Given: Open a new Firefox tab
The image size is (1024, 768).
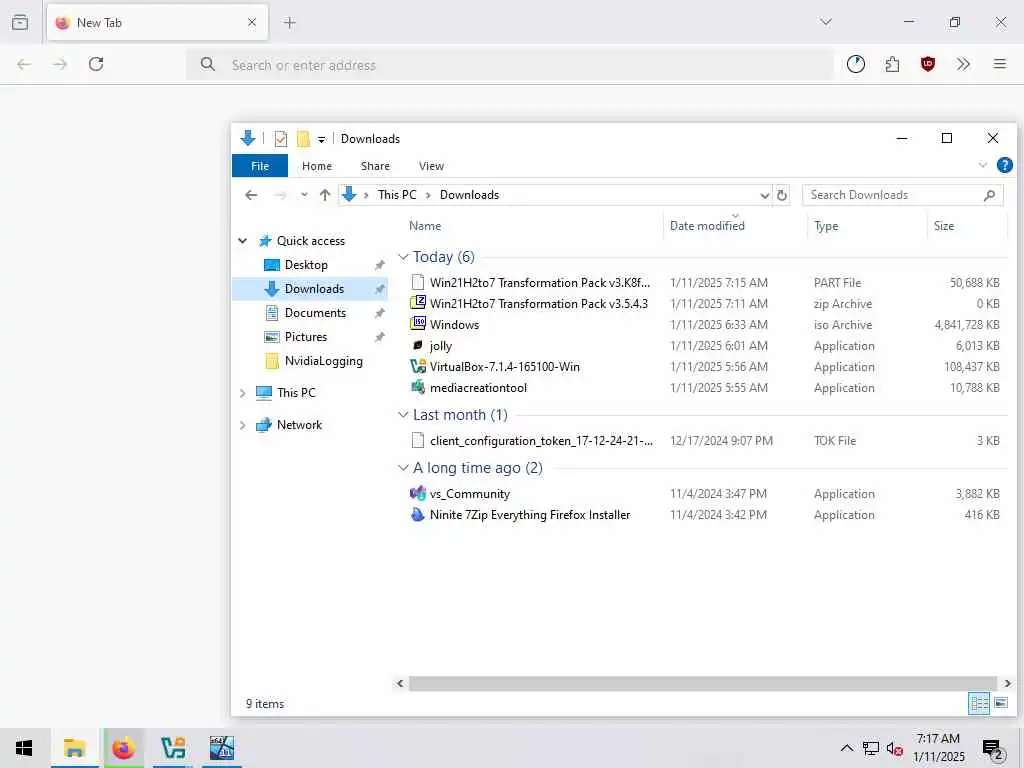Looking at the screenshot, I should pyautogui.click(x=290, y=23).
